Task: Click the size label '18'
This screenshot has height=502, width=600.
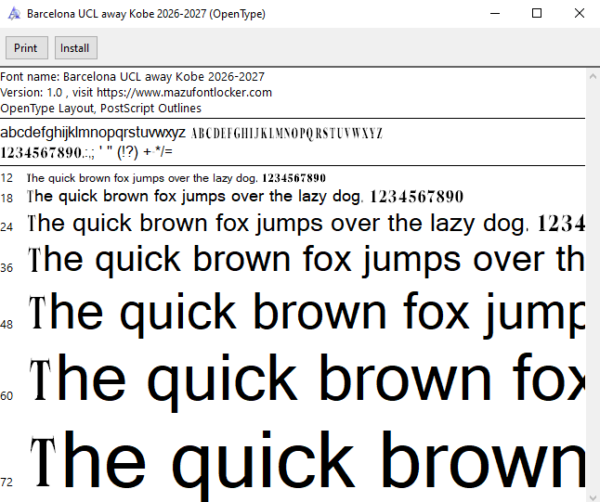Action: 7,198
